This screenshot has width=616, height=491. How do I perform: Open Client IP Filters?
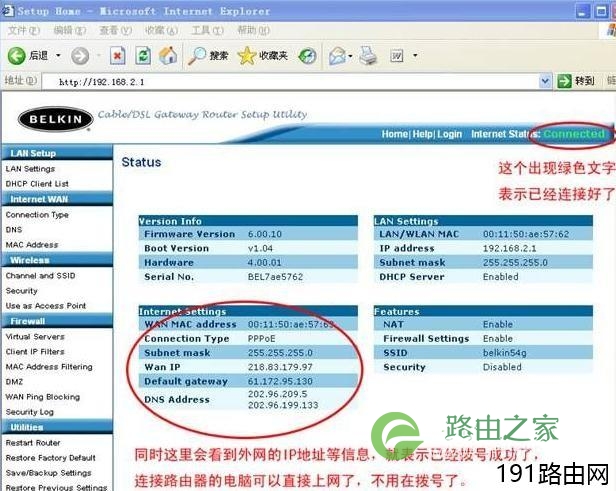(x=35, y=352)
